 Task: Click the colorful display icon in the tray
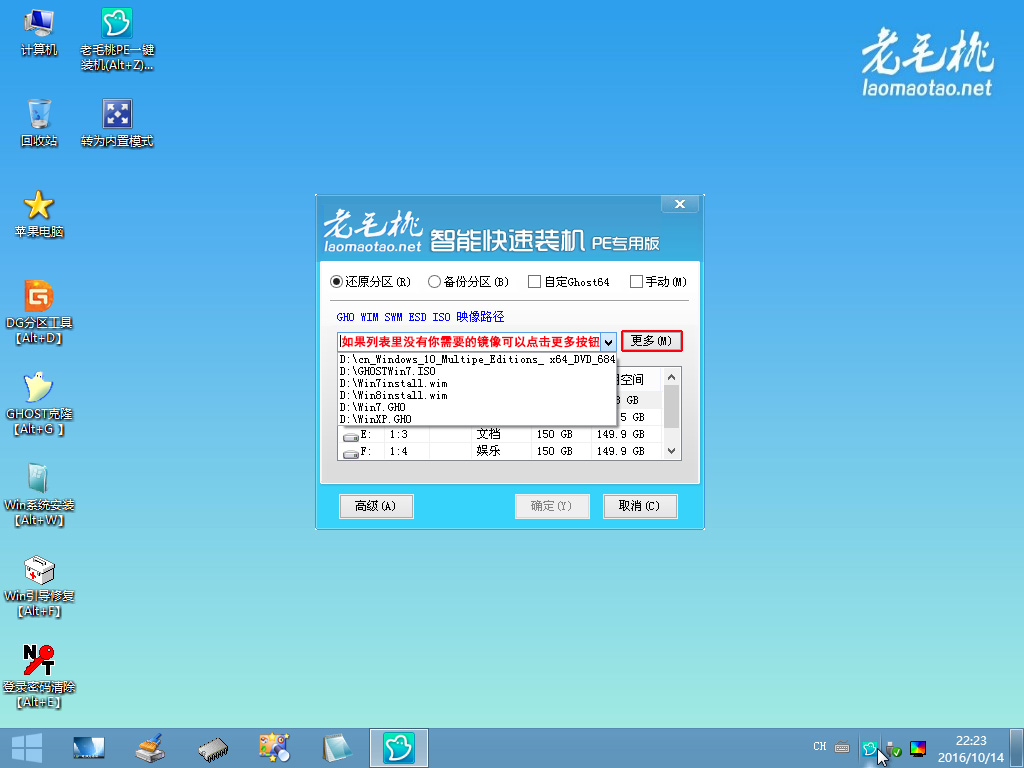click(x=918, y=748)
